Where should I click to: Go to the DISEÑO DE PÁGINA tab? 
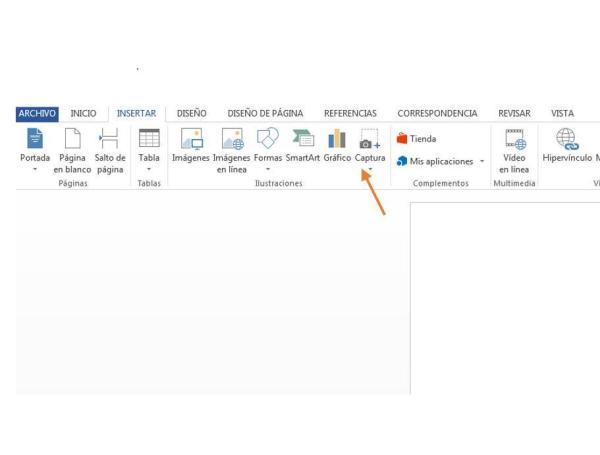point(265,114)
